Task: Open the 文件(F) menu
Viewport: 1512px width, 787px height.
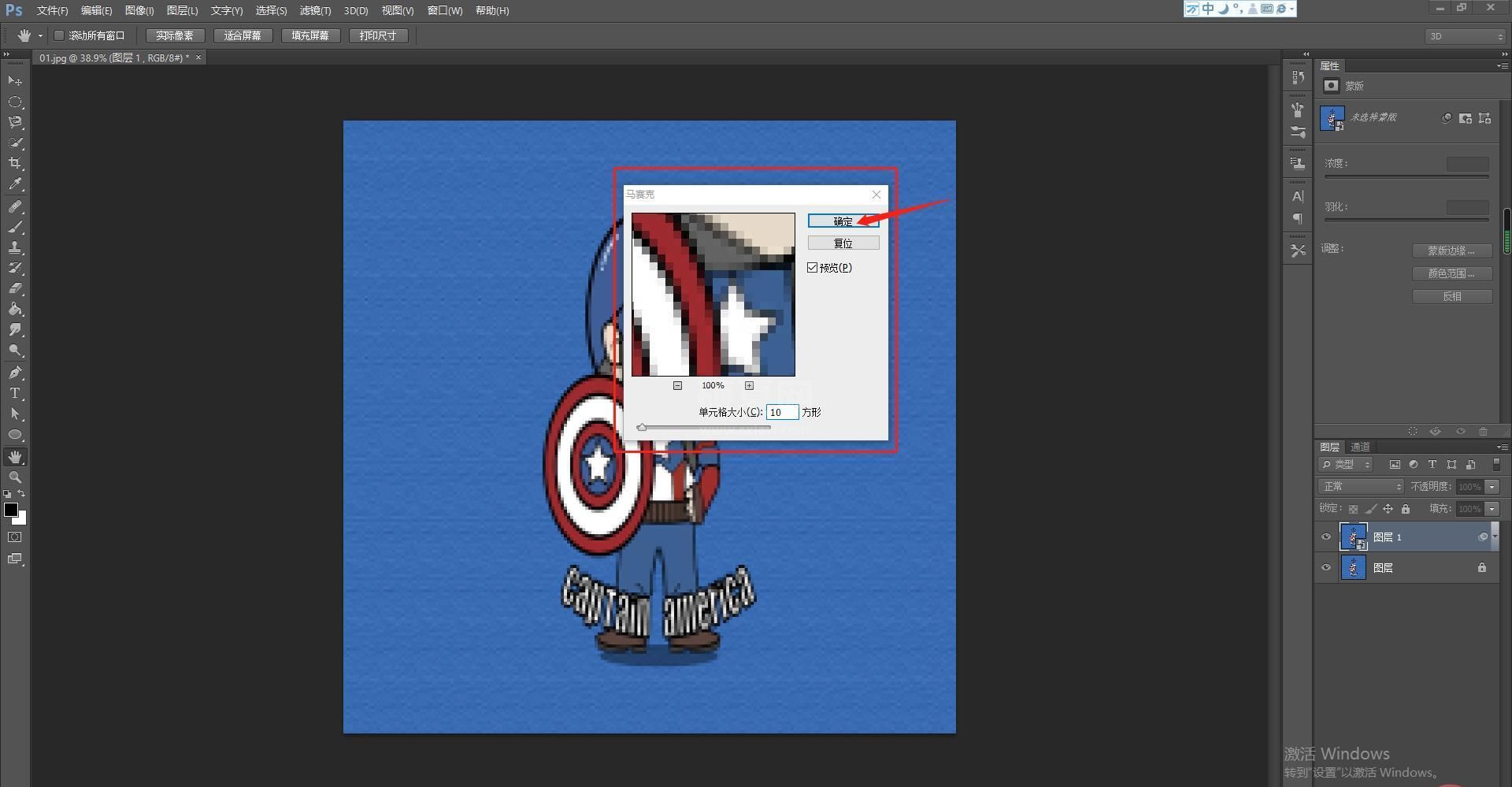Action: 52,10
